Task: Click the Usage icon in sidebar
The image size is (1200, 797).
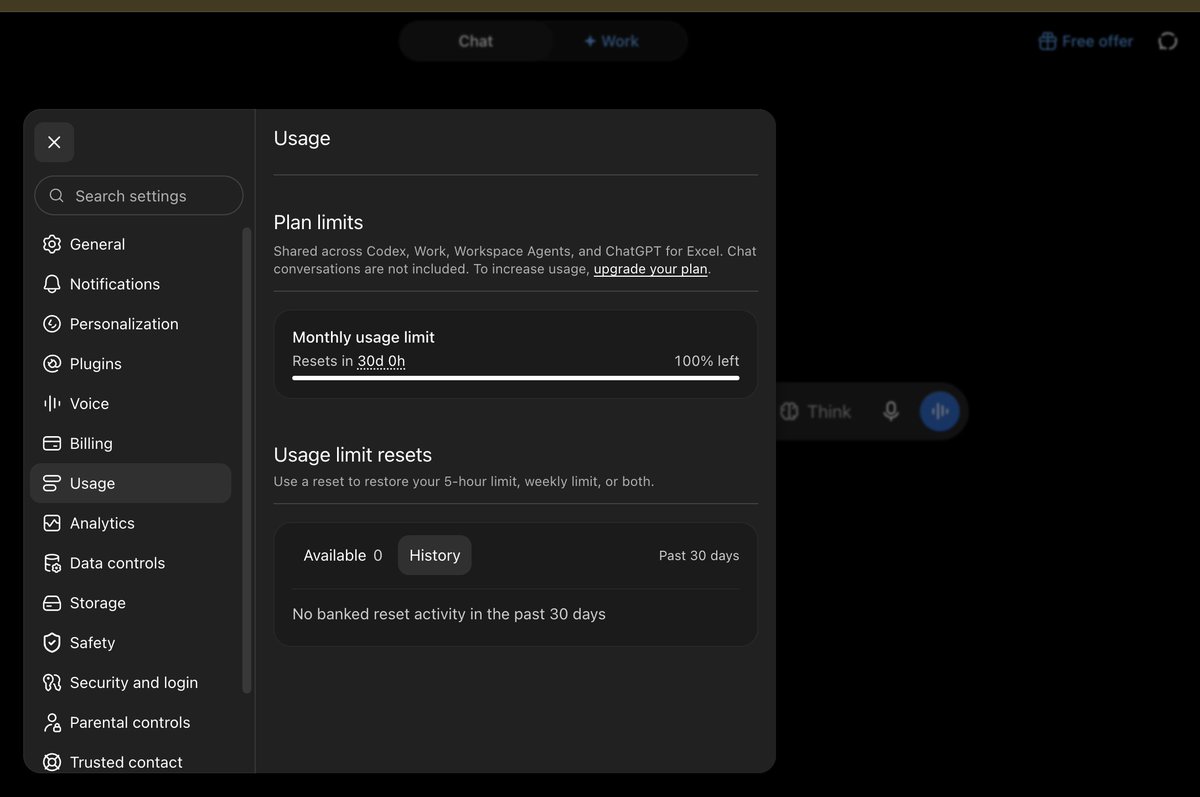Action: coord(52,483)
